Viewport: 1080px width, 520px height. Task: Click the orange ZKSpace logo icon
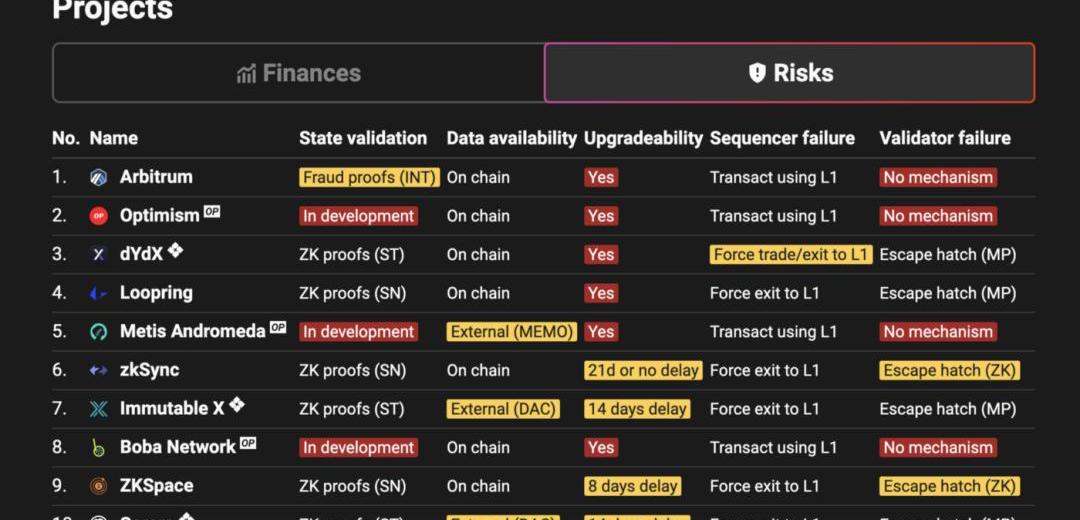click(98, 486)
